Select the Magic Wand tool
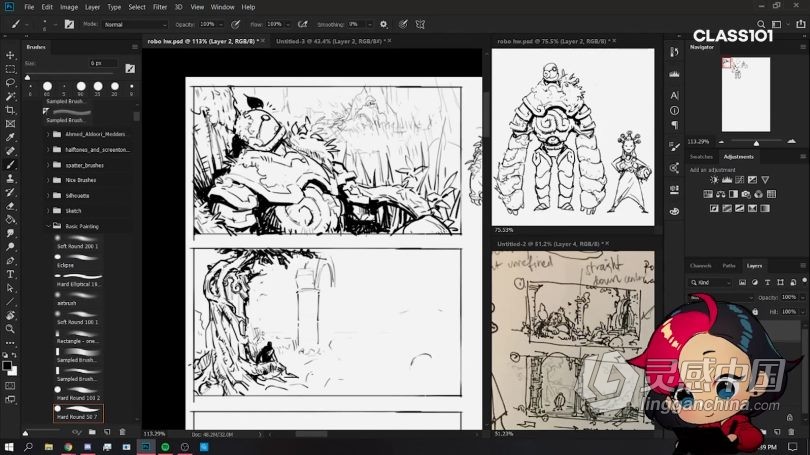Viewport: 810px width, 455px height. 10,97
